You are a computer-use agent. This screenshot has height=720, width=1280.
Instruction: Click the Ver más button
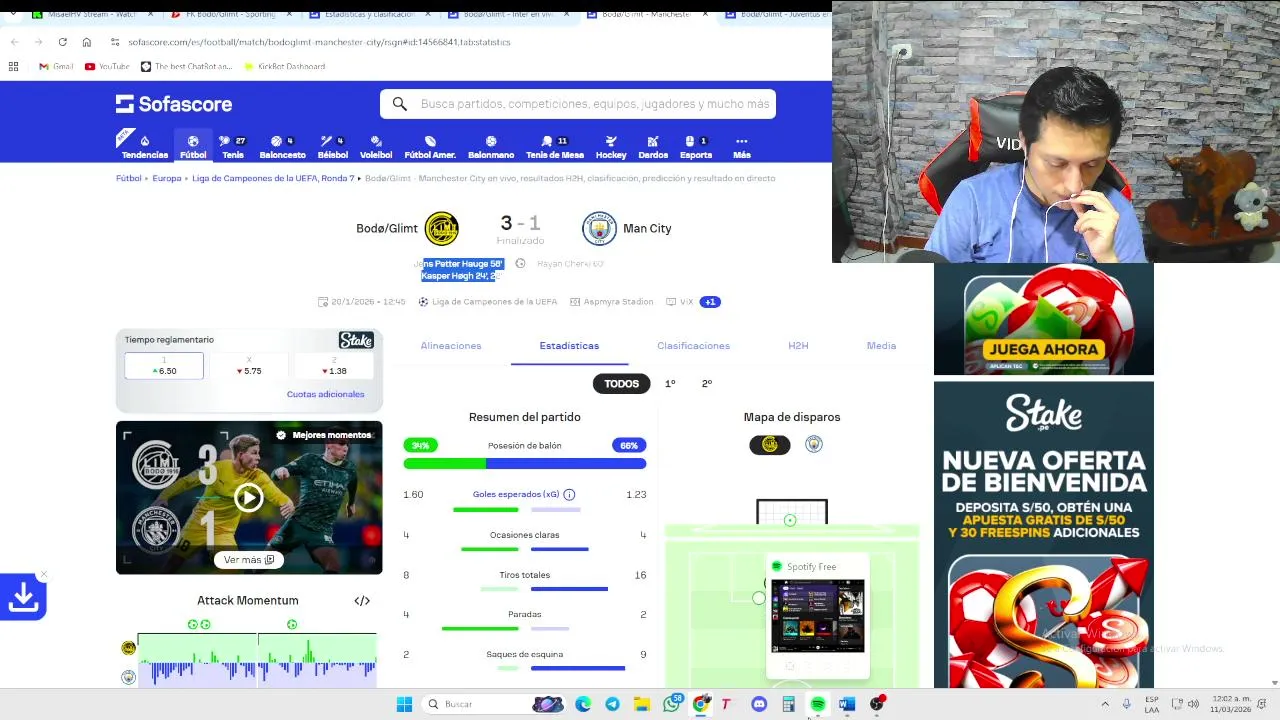249,560
